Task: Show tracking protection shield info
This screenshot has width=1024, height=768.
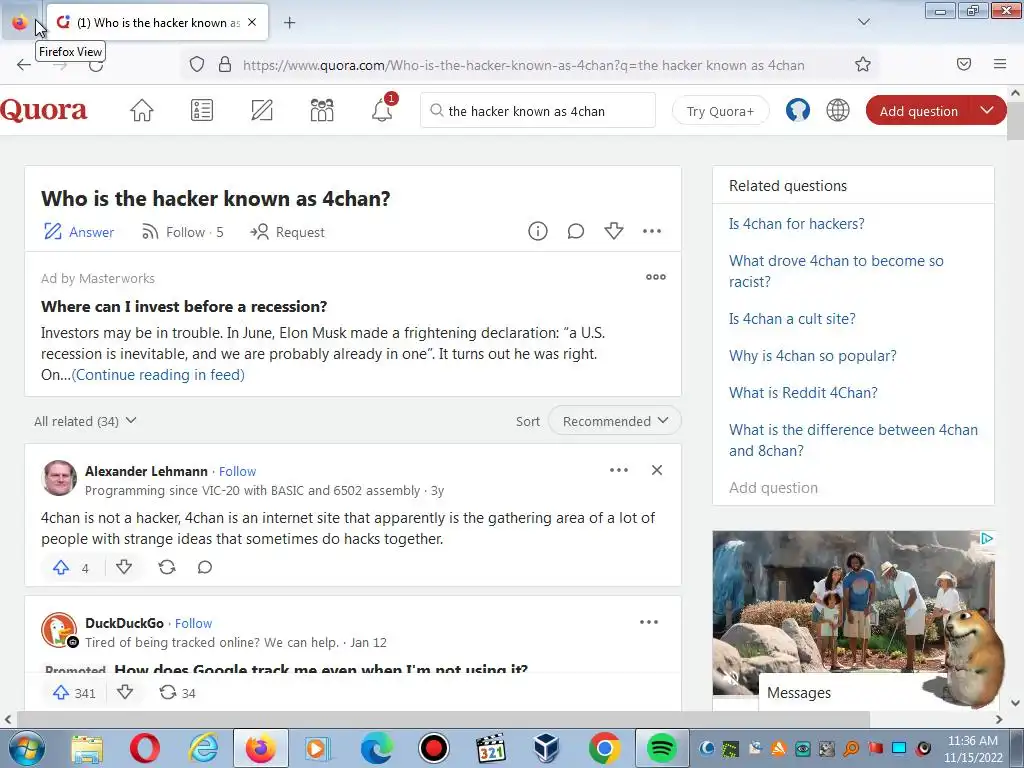Action: coord(197,64)
